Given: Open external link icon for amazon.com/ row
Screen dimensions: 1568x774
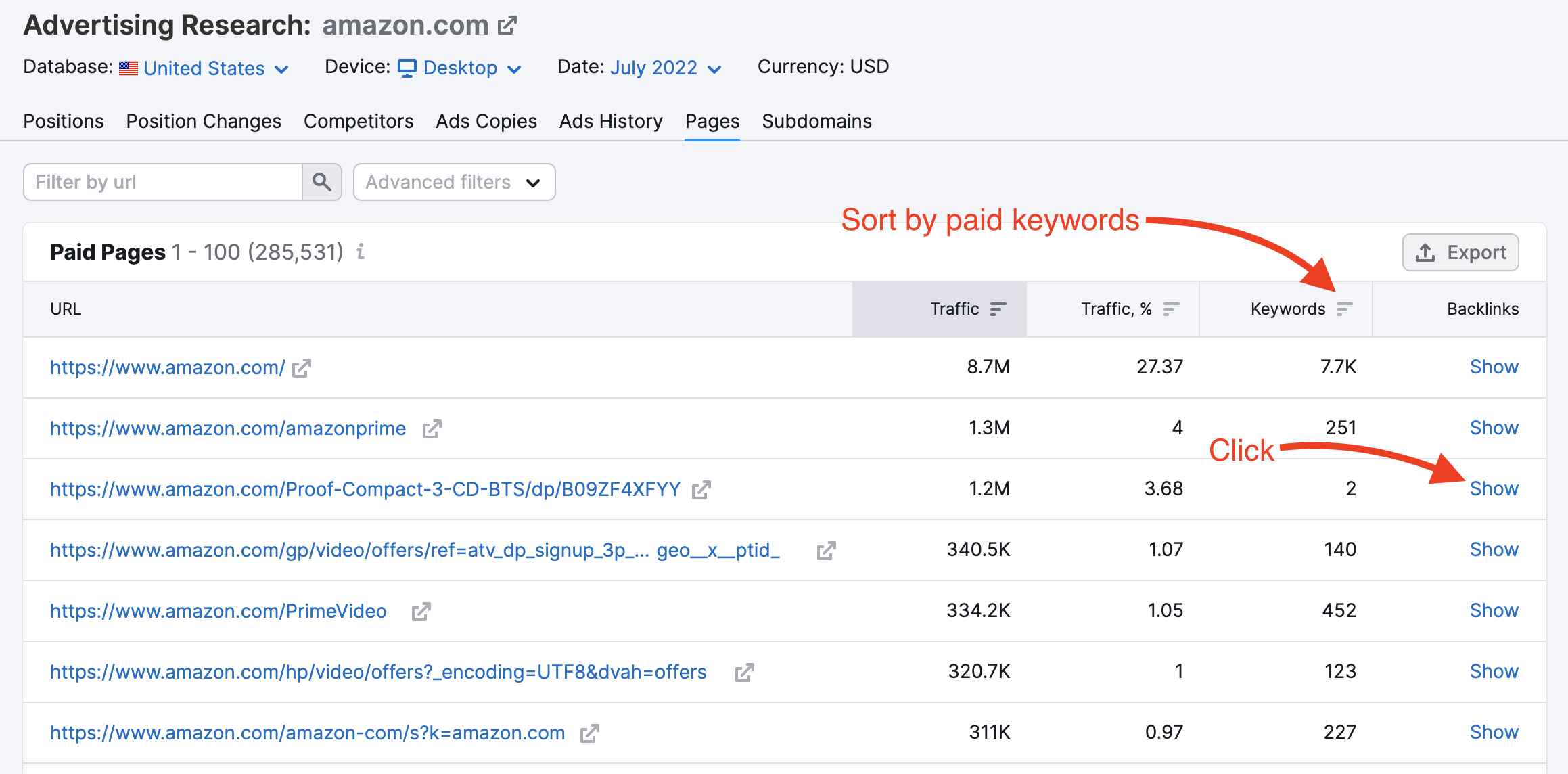Looking at the screenshot, I should (301, 368).
